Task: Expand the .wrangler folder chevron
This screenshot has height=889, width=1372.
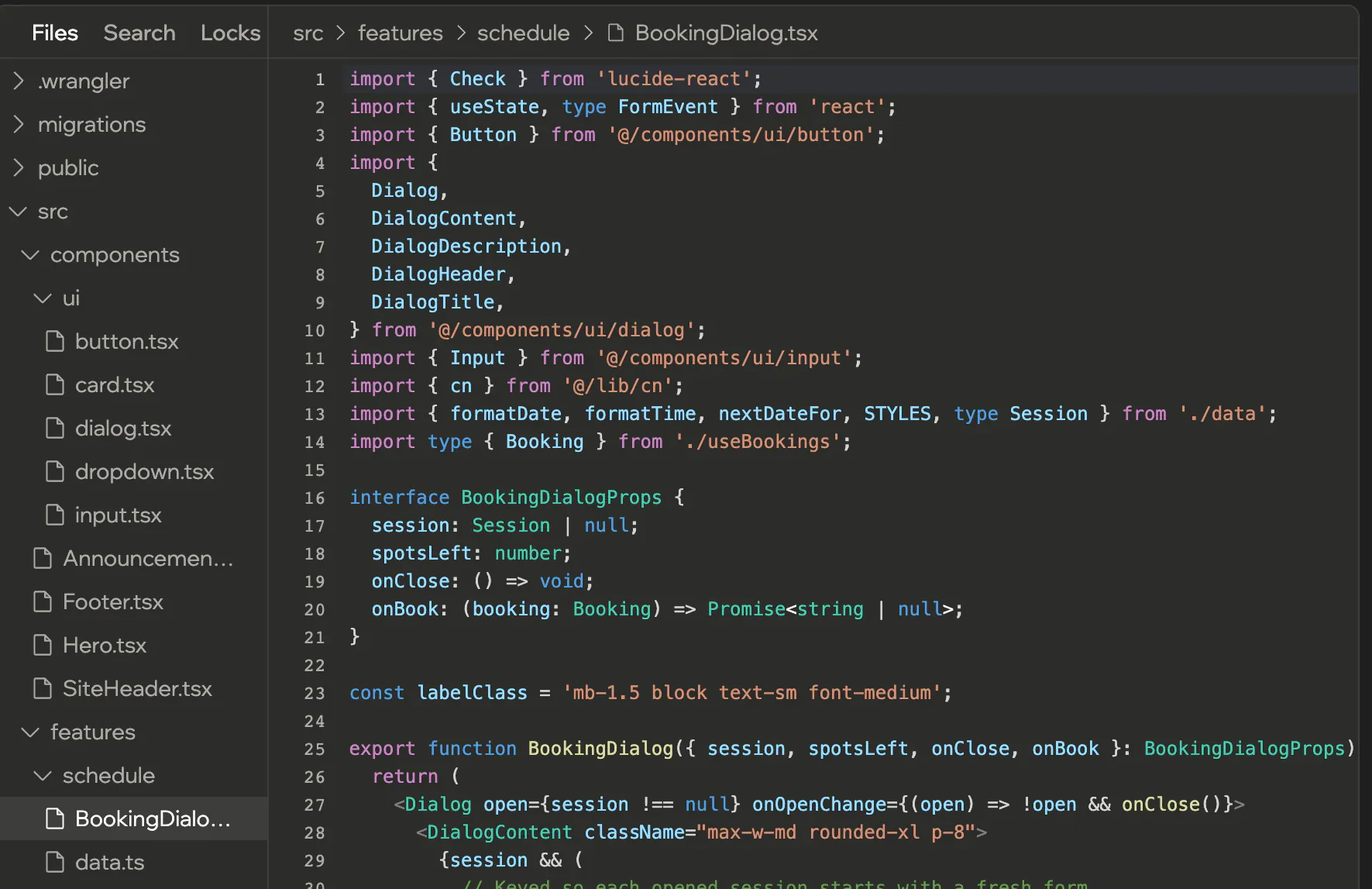Action: (x=19, y=81)
